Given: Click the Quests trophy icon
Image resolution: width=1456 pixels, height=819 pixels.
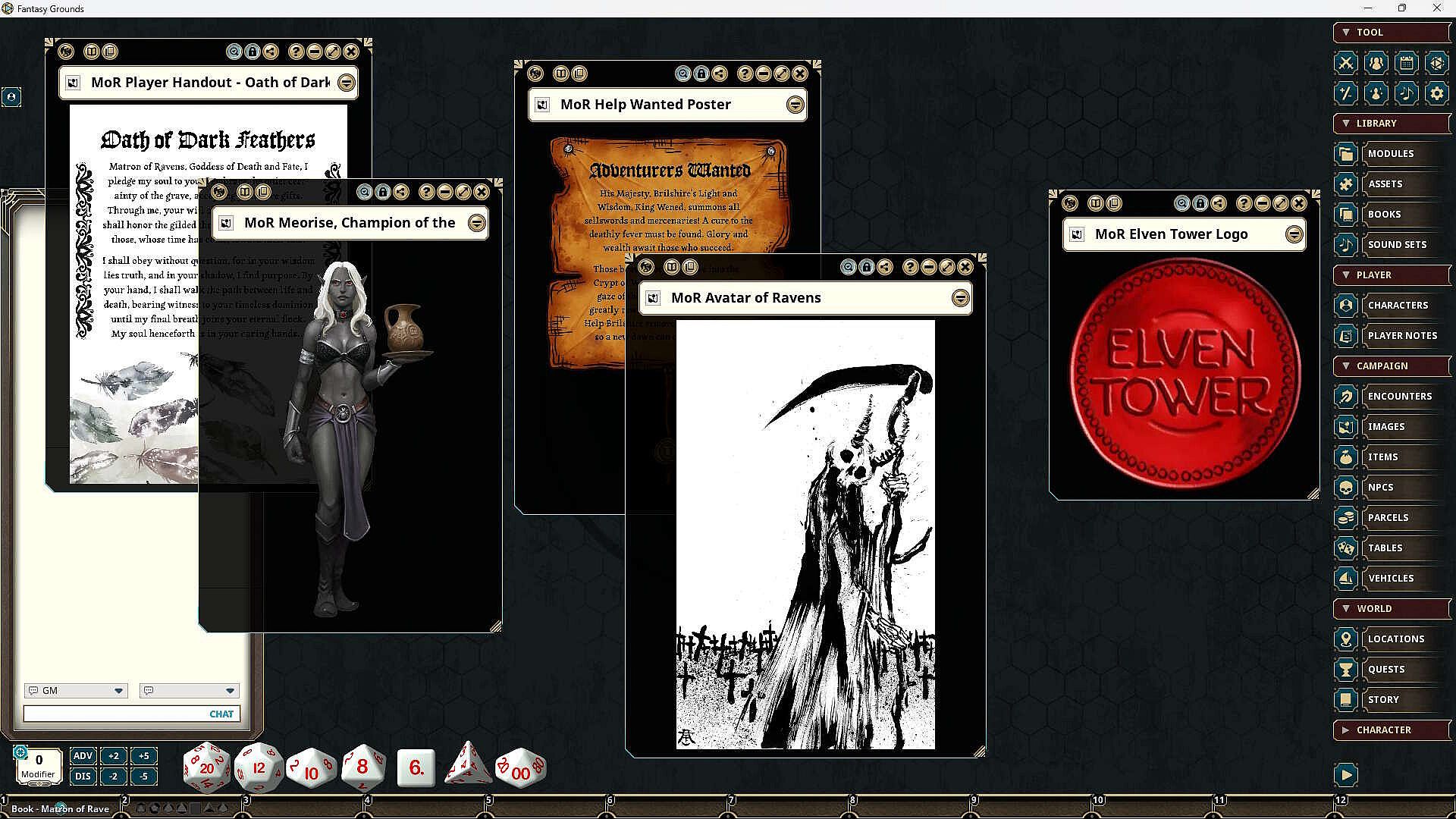Looking at the screenshot, I should (1346, 670).
